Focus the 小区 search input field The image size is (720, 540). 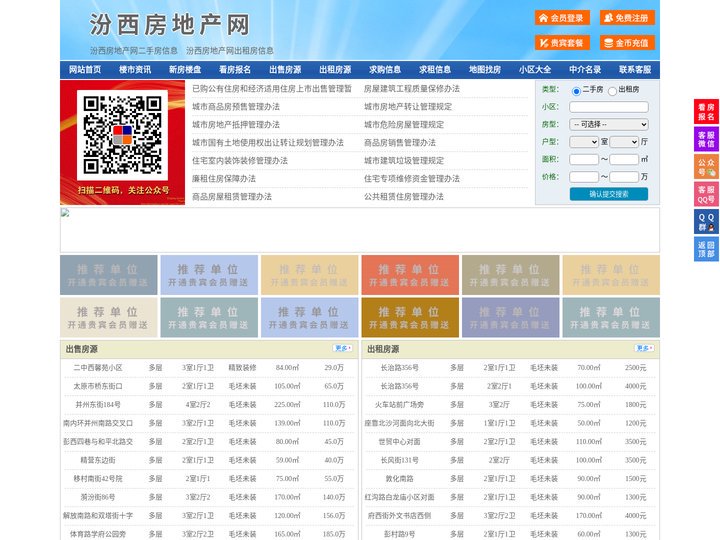click(609, 107)
